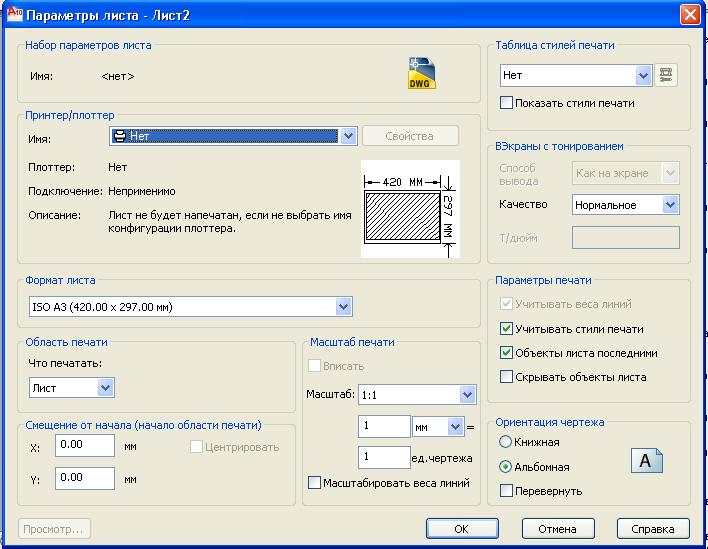Click the Плоттер value Нет
708x549 pixels.
[x=117, y=167]
